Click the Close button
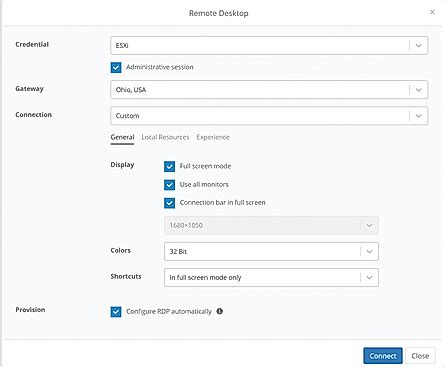 [420, 356]
